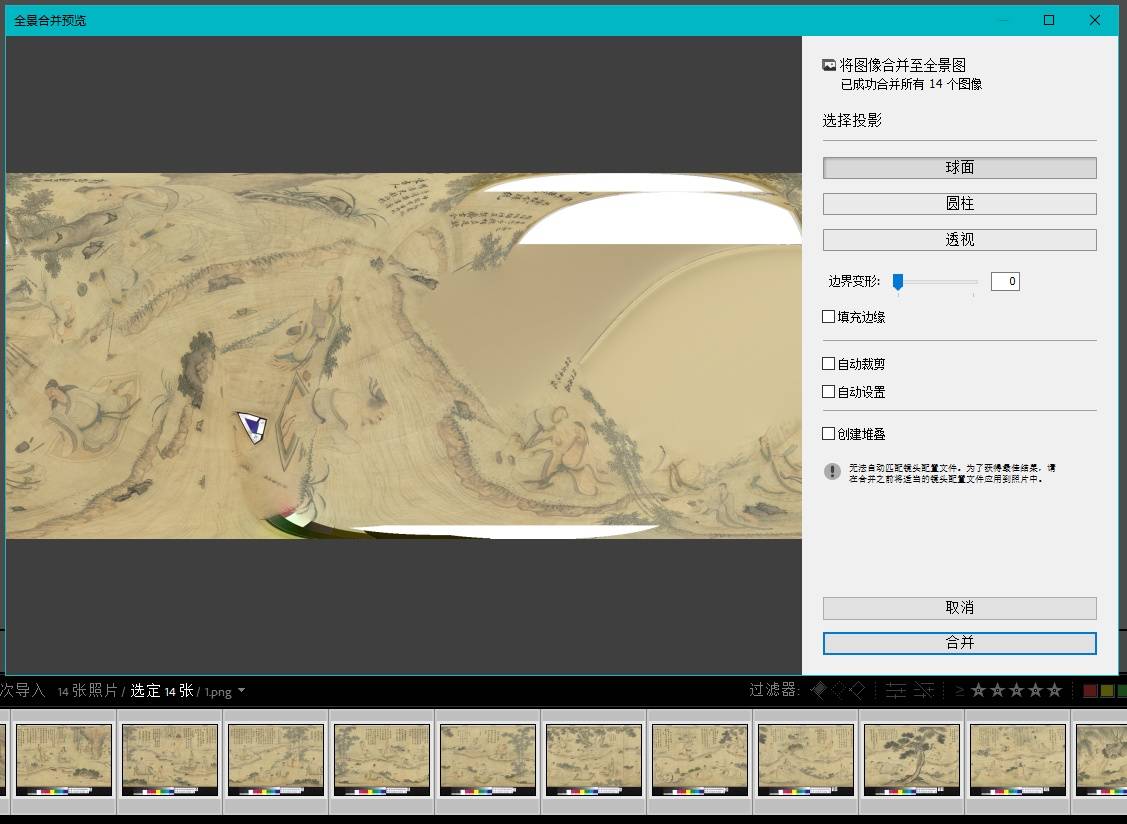Viewport: 1127px width, 824px height.
Task: Choose the 圆柱 projection
Action: pos(959,204)
